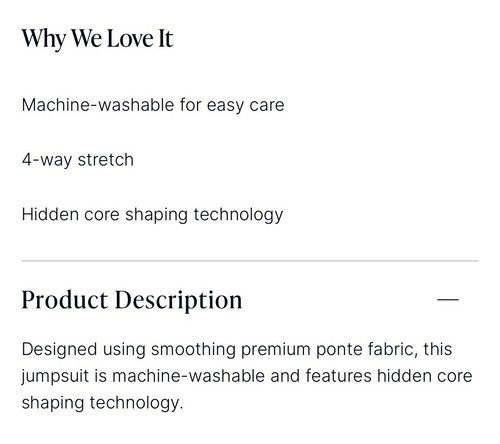500x444 pixels.
Task: Click the word jumpsuit in the description
Action: (55, 377)
